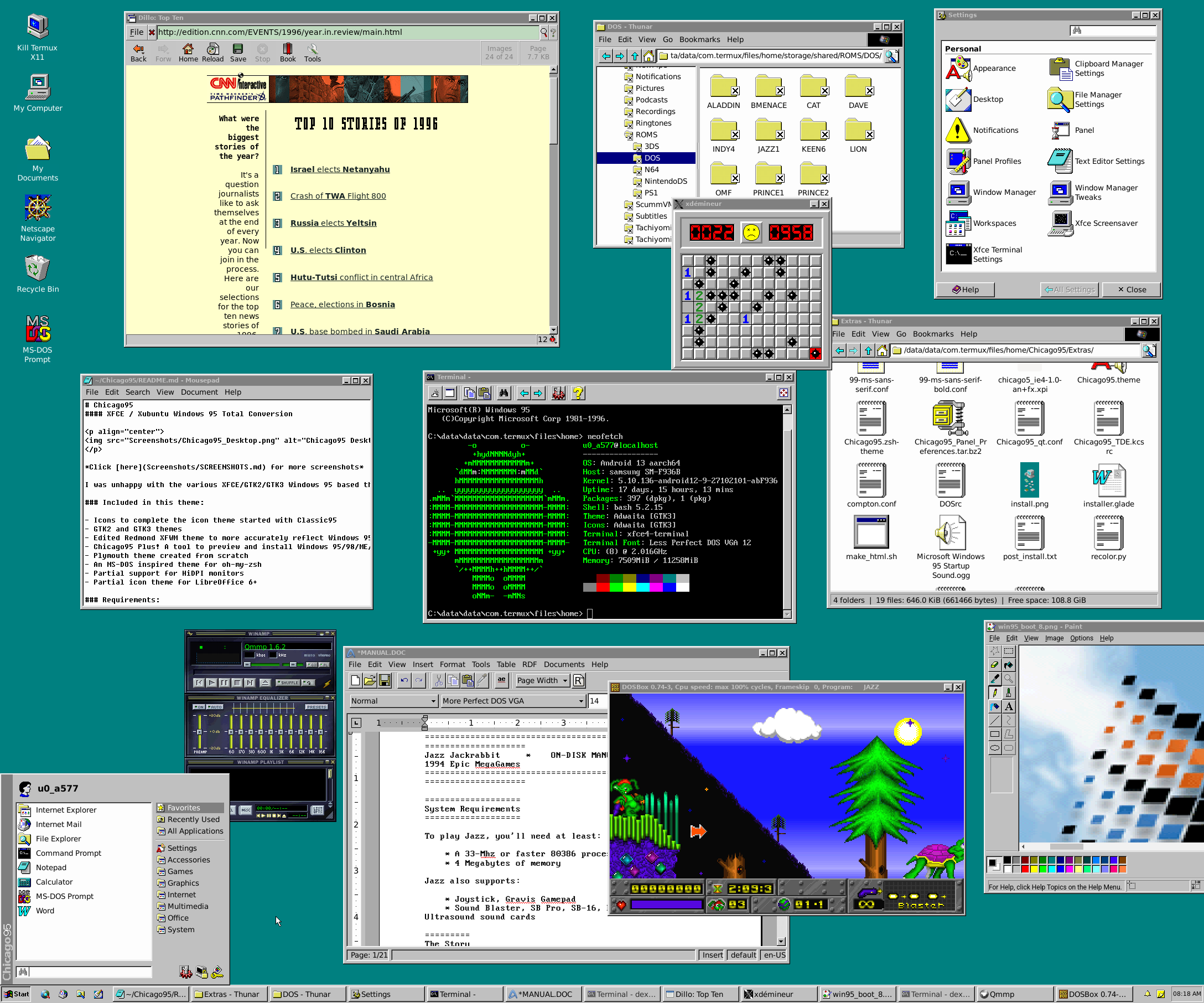
Task: Select the Text tool in Paint
Action: (1009, 706)
